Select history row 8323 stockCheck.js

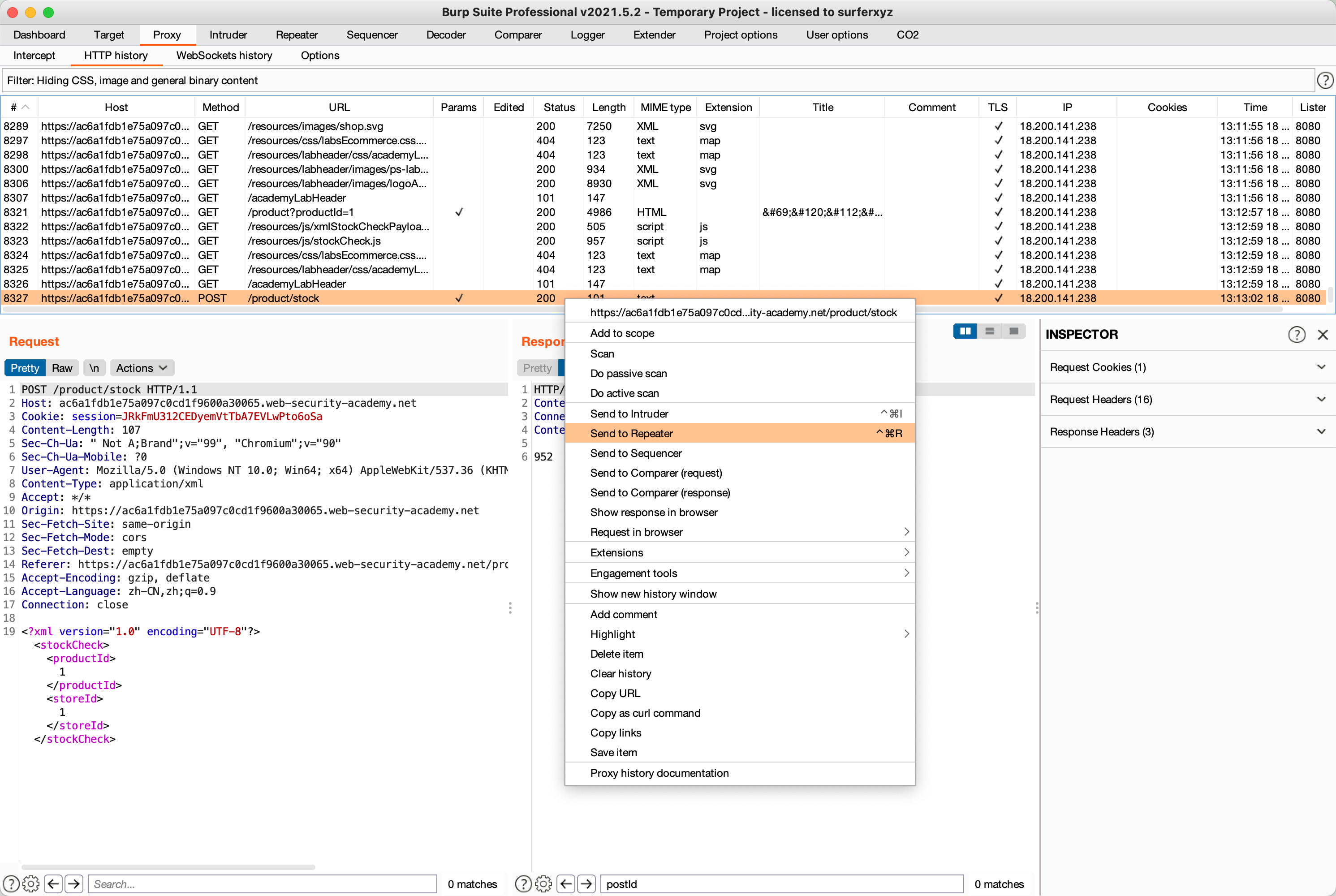(664, 241)
